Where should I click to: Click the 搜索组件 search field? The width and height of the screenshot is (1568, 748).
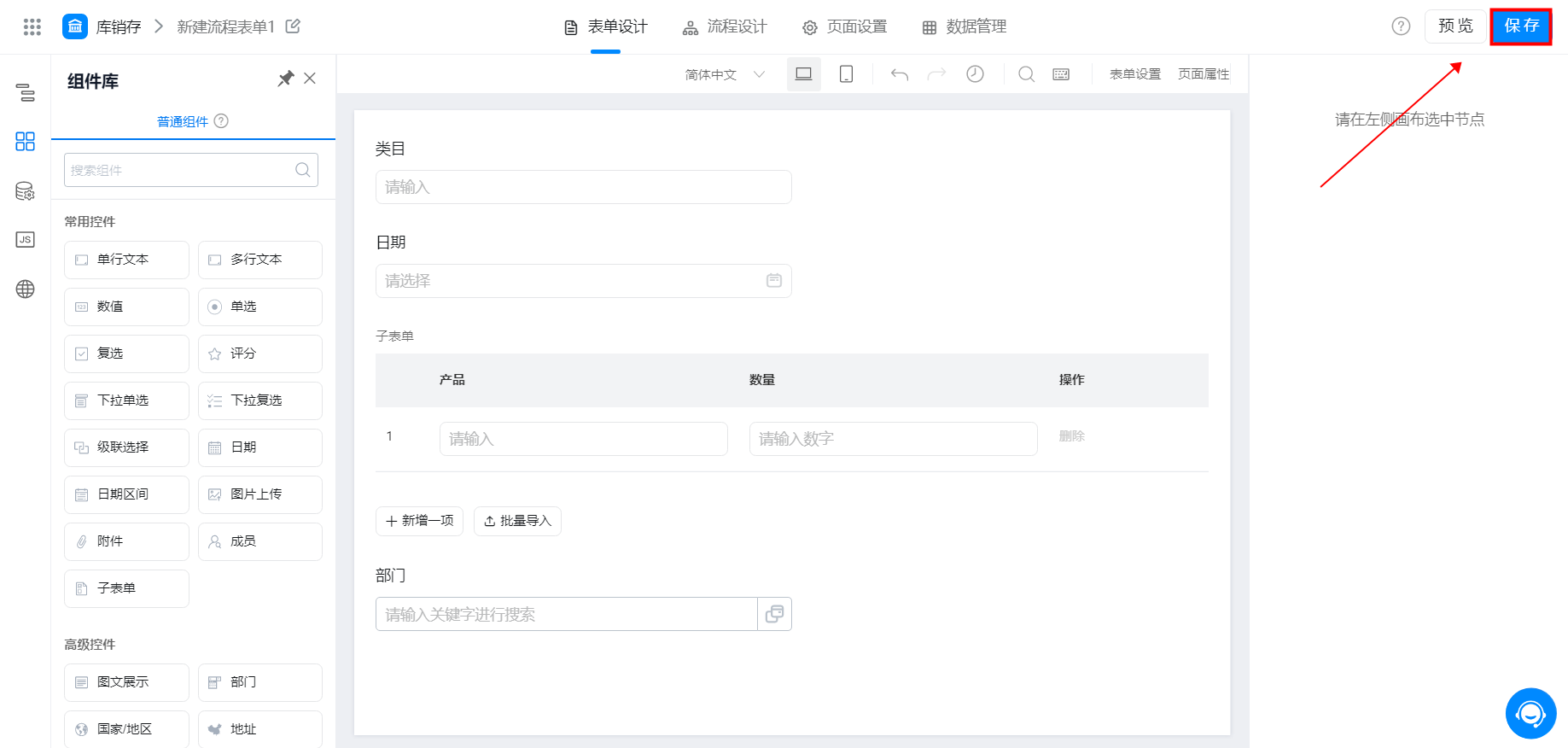181,170
